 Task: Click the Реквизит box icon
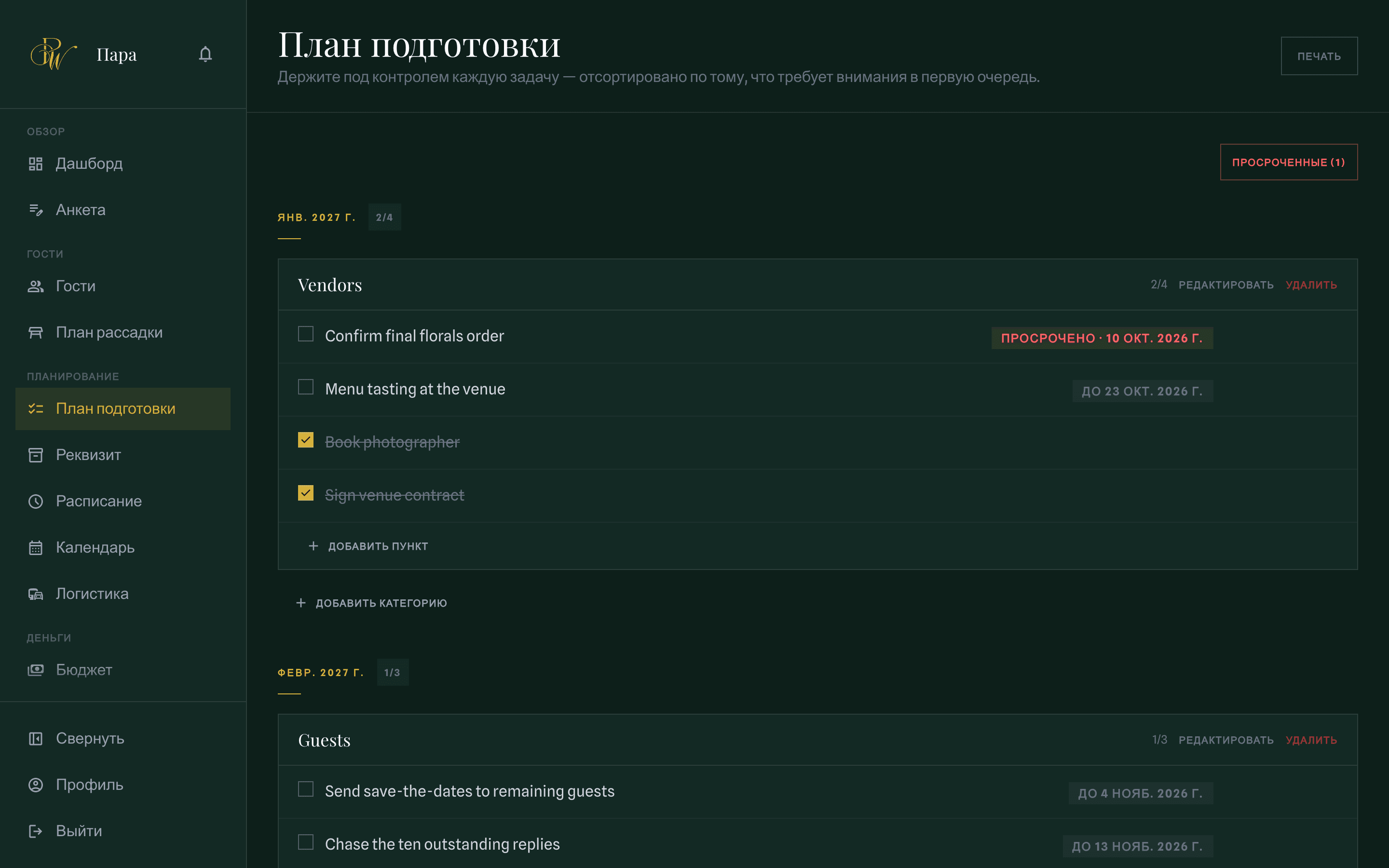[x=36, y=455]
